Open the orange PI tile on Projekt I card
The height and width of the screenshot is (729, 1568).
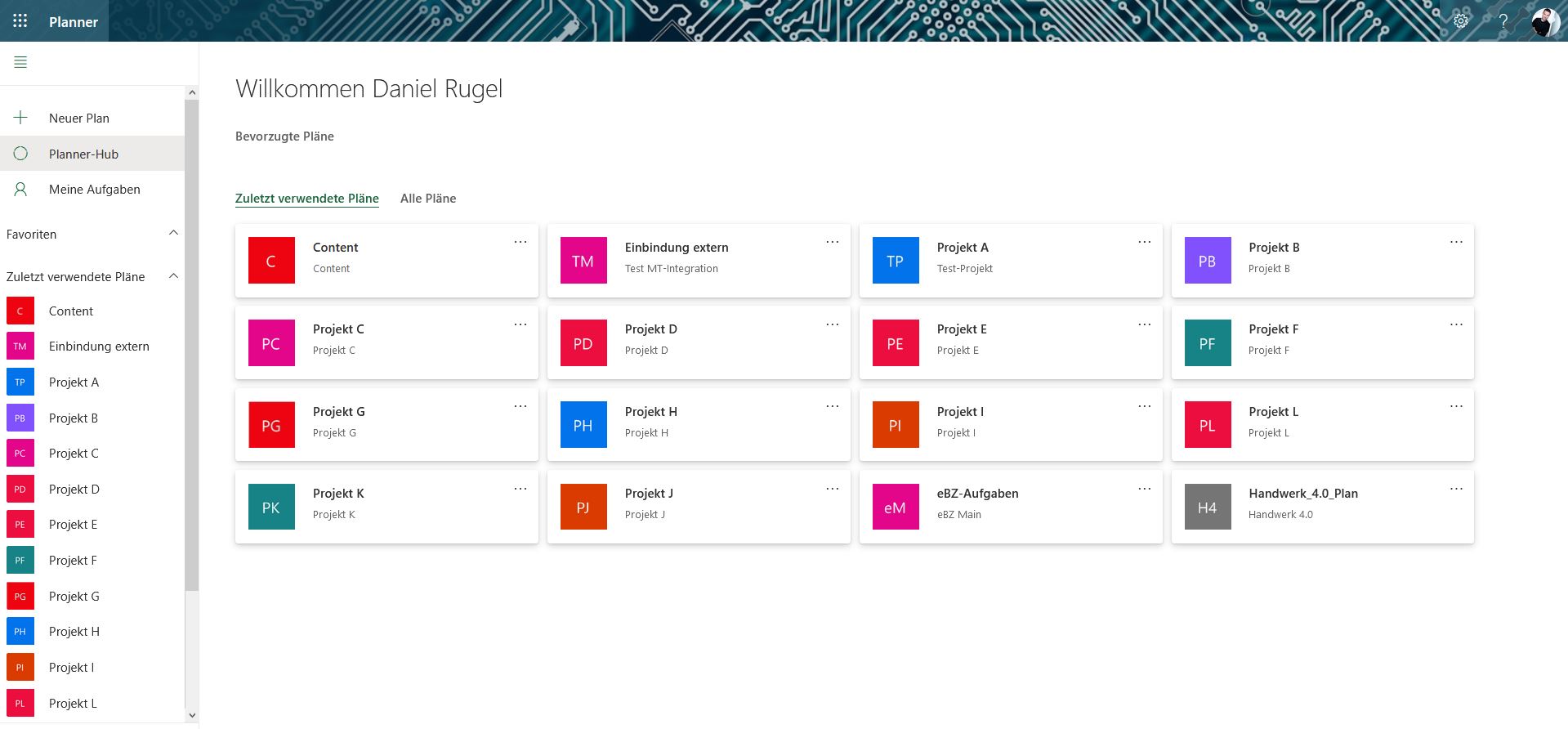(896, 425)
